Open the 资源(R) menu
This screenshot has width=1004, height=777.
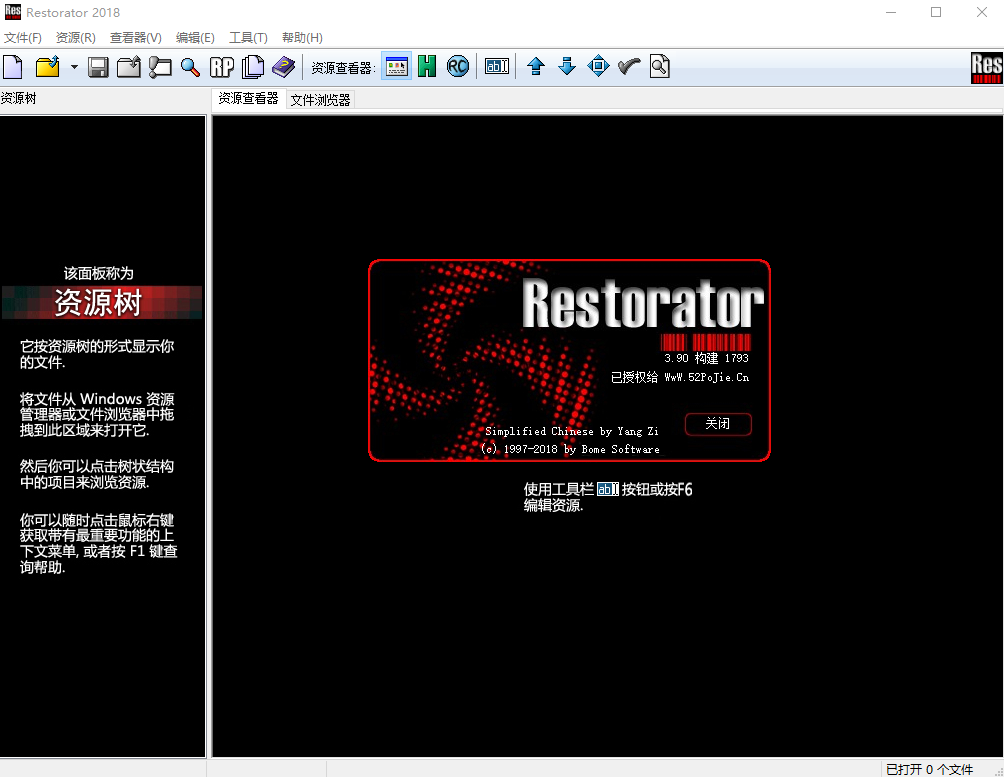(x=75, y=37)
